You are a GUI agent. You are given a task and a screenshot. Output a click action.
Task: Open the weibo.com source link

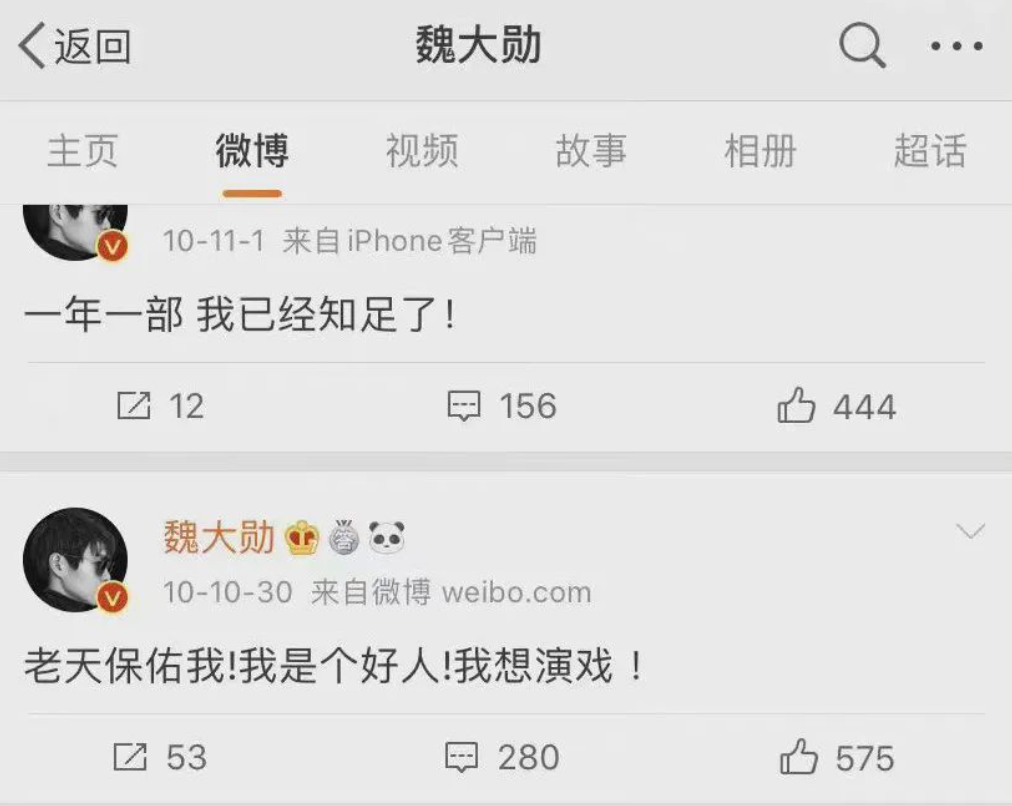516,592
